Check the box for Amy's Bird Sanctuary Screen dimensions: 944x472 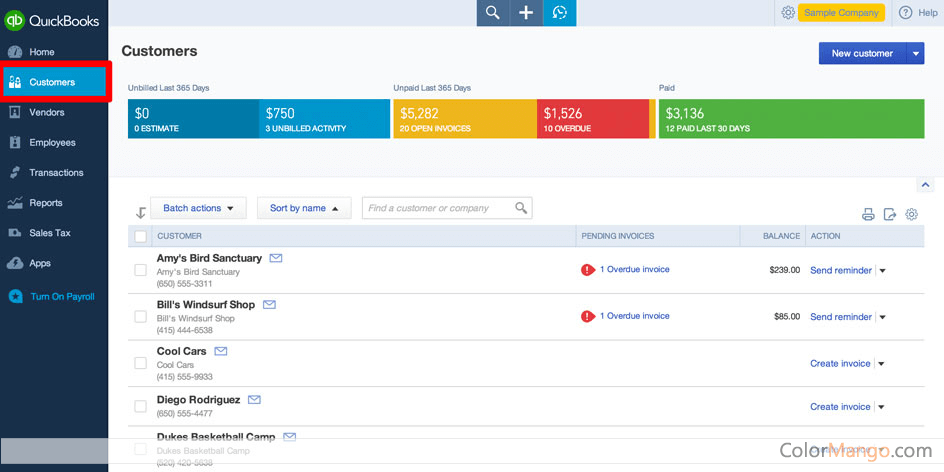[140, 270]
